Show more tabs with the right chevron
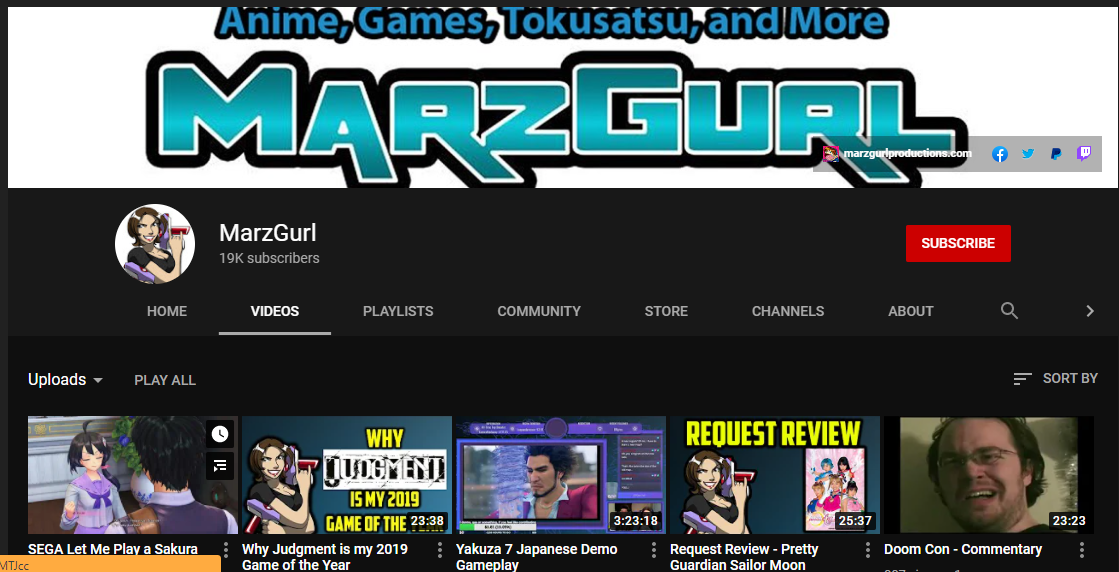The image size is (1119, 572). 1089,310
